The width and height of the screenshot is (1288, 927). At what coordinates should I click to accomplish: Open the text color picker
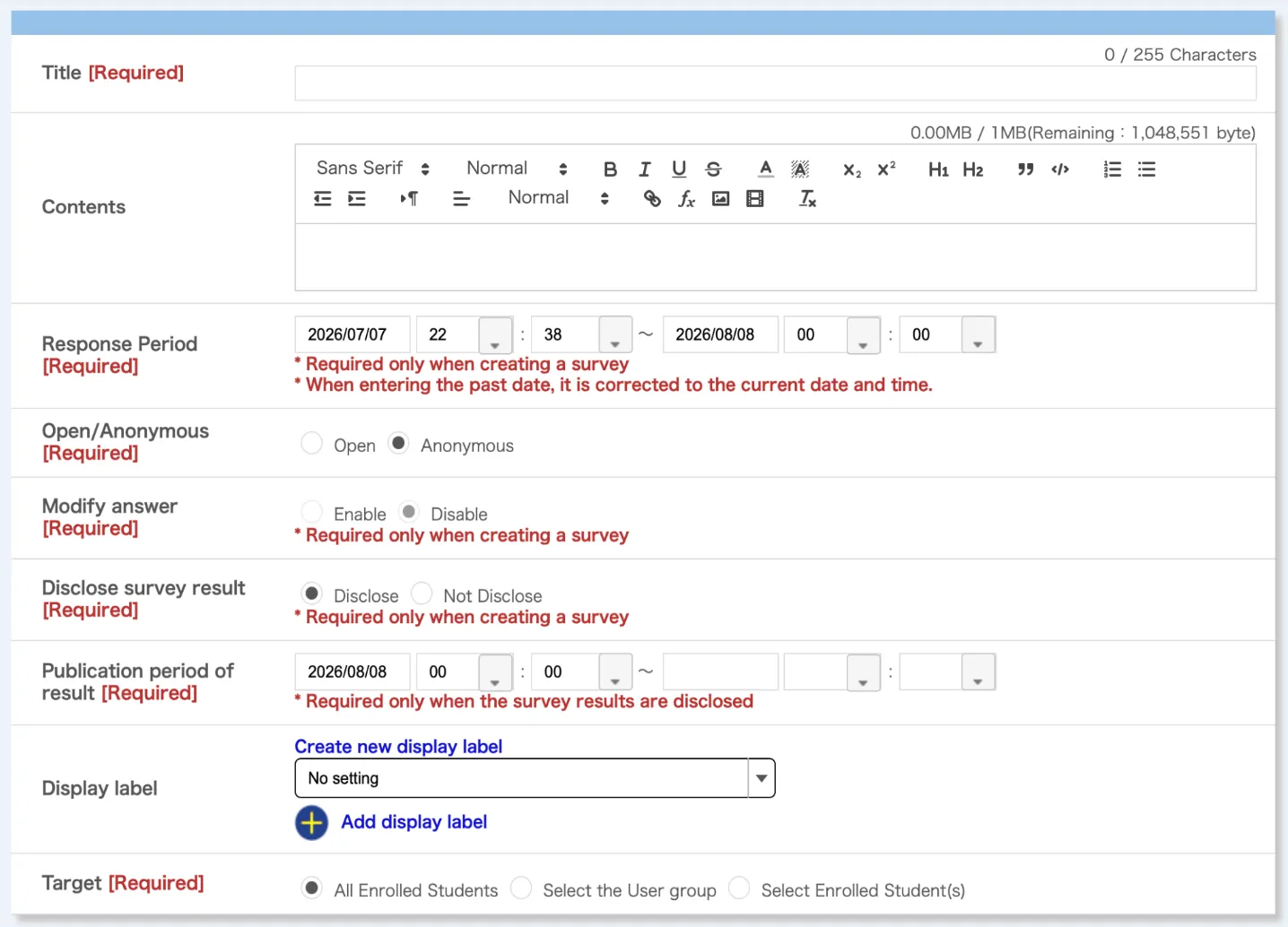pos(765,169)
